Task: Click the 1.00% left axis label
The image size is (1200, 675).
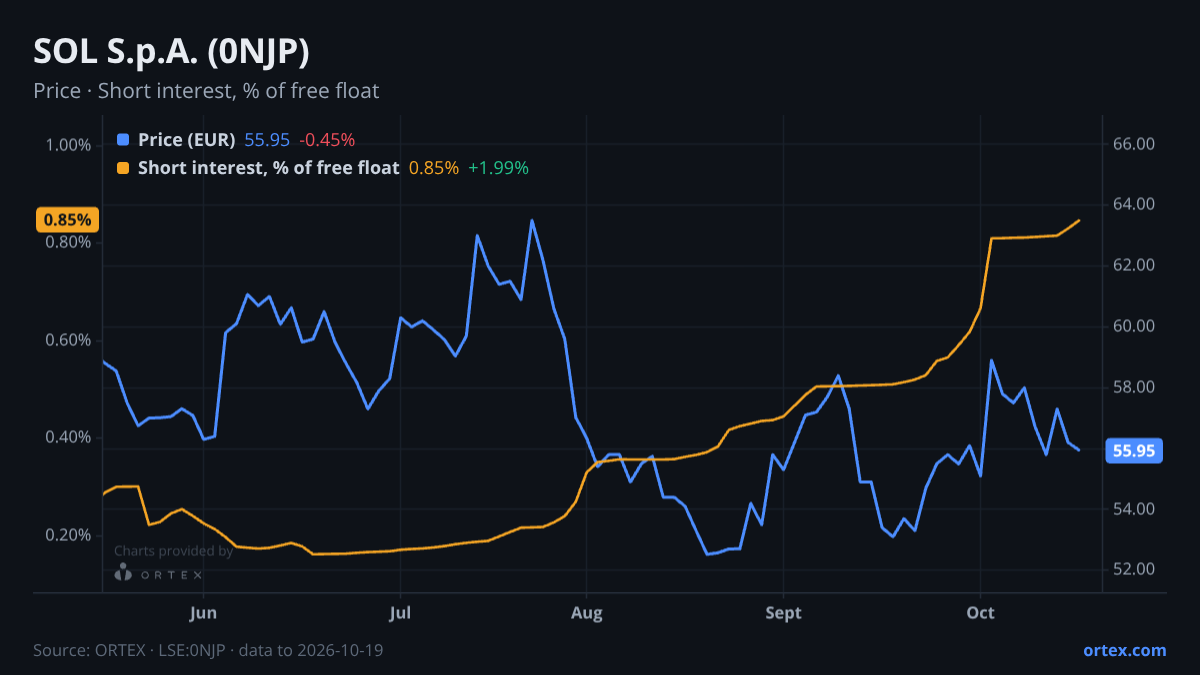Action: 68,145
